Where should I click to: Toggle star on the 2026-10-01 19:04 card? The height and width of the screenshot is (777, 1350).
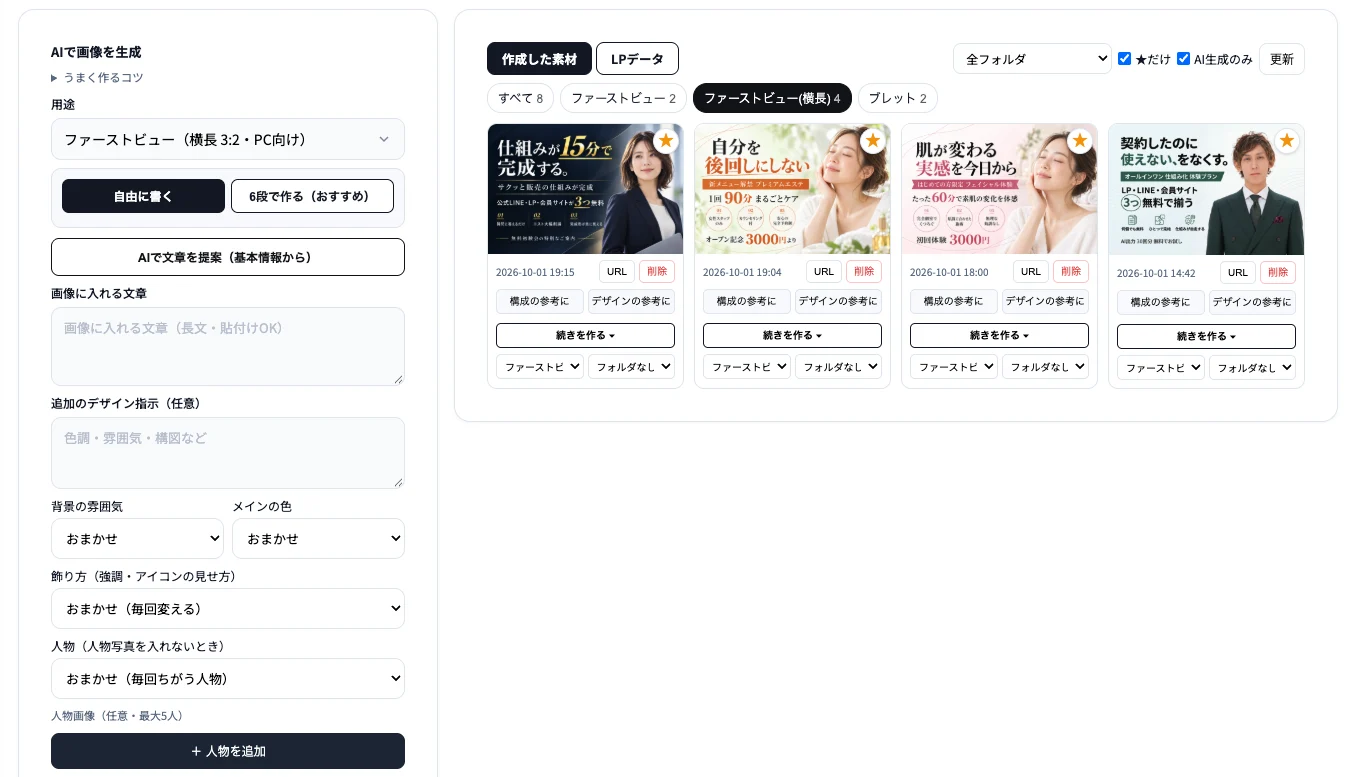tap(872, 141)
